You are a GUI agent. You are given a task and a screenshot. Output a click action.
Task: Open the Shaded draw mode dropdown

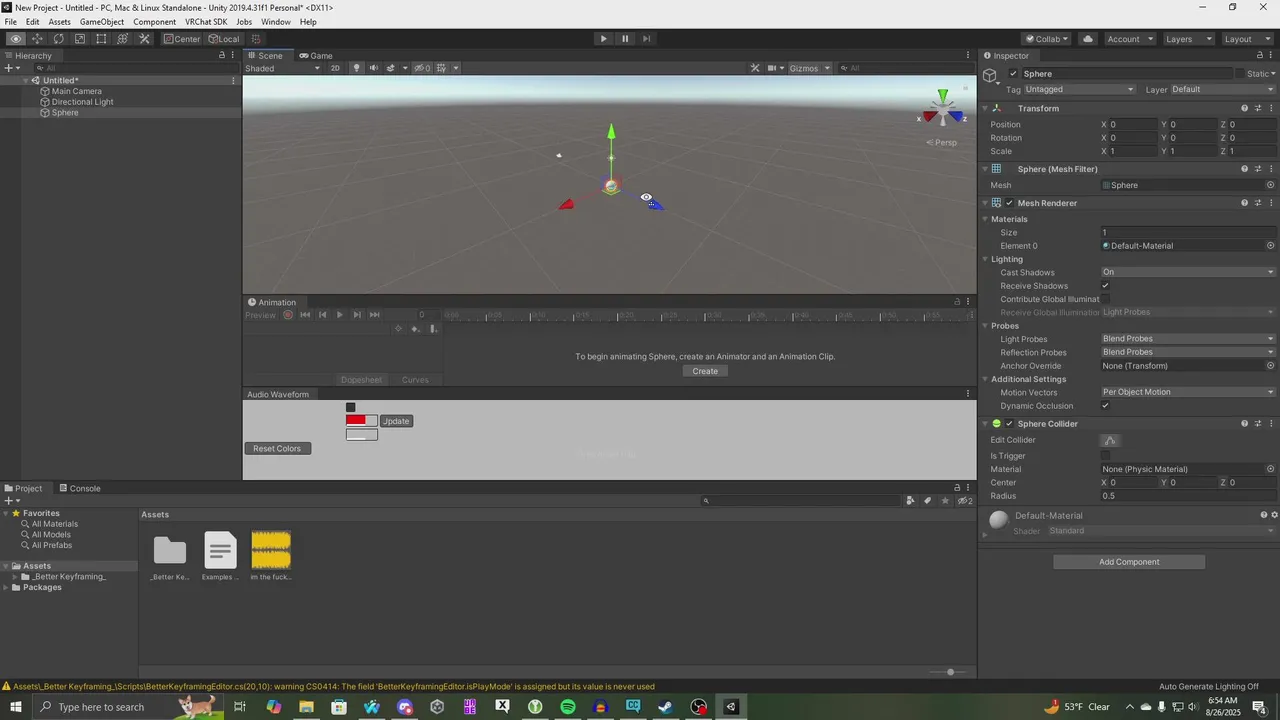tap(283, 68)
